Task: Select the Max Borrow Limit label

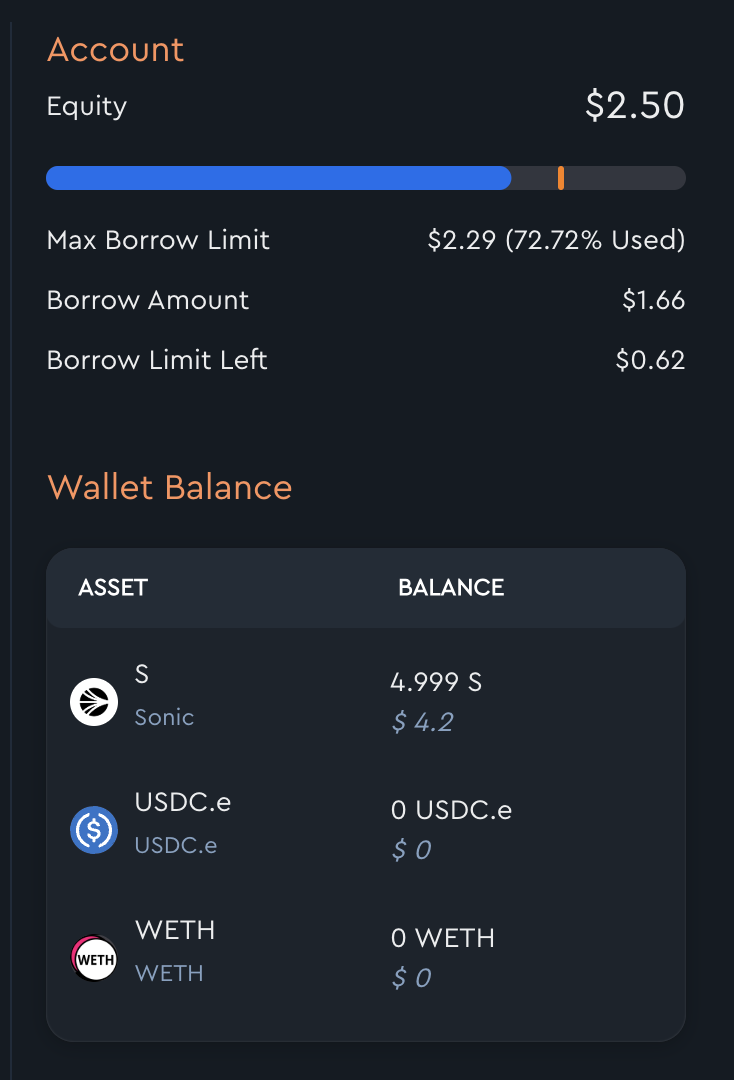Action: click(158, 240)
